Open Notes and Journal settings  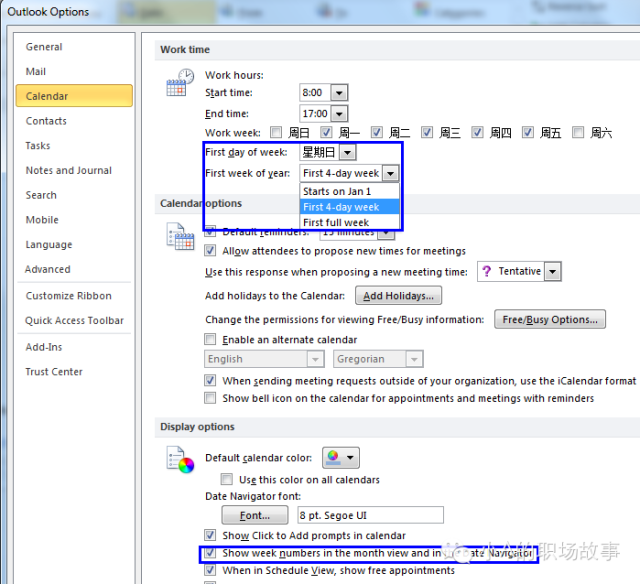coord(69,171)
